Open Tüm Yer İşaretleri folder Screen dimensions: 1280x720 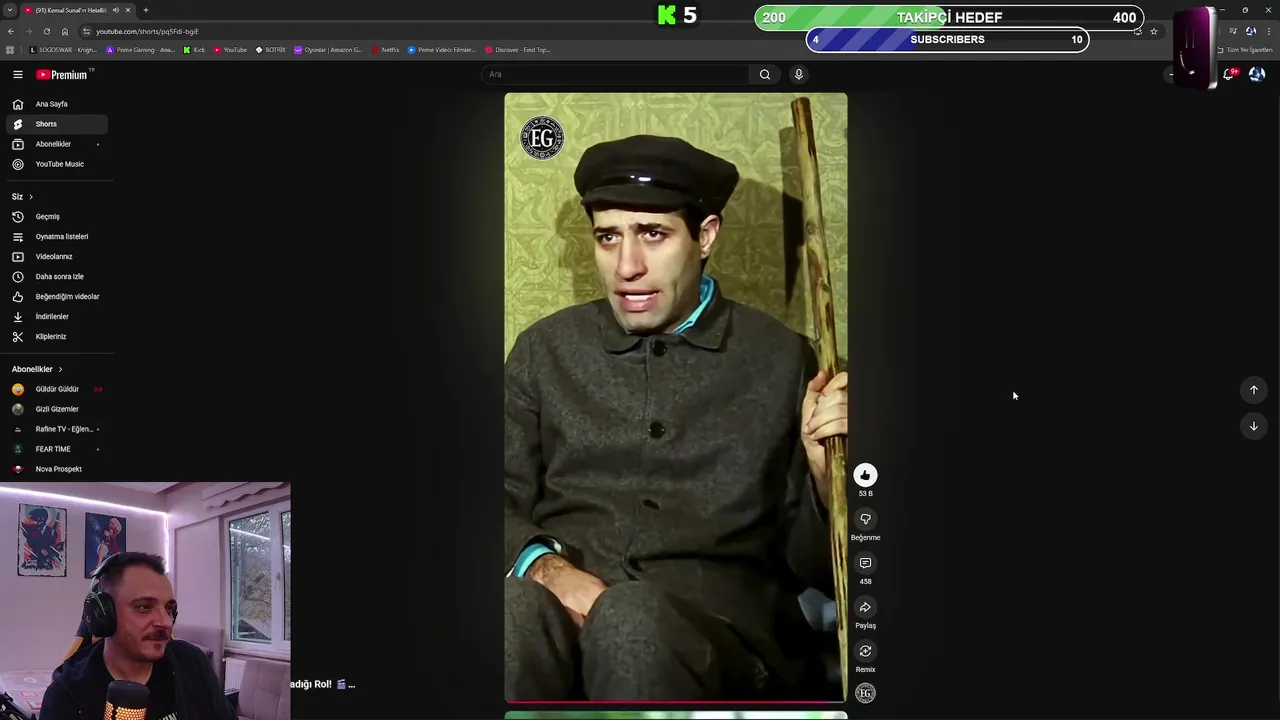[x=1245, y=50]
